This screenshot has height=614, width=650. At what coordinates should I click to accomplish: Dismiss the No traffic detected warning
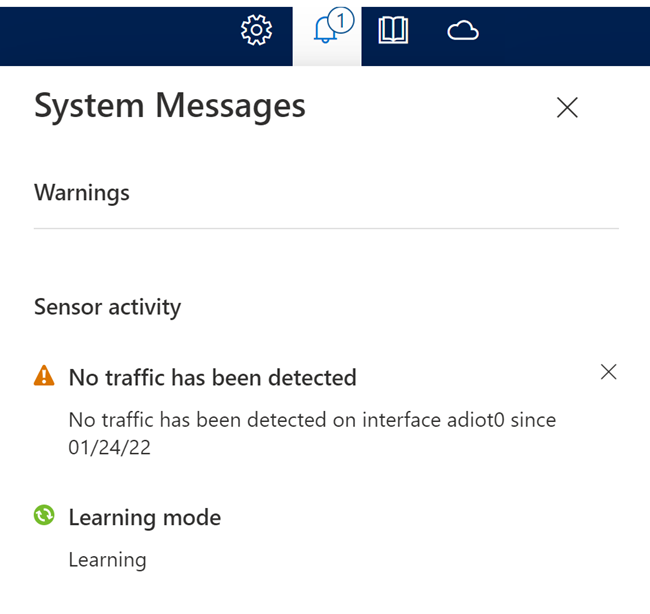coord(609,371)
